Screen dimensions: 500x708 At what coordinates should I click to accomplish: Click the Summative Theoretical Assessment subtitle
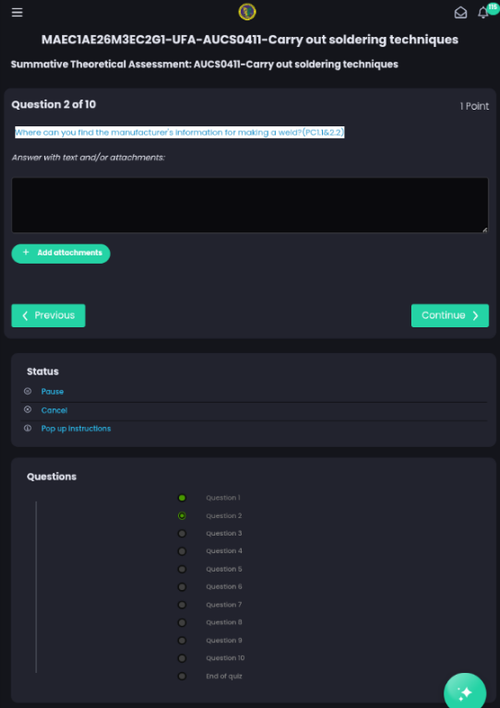(x=205, y=65)
